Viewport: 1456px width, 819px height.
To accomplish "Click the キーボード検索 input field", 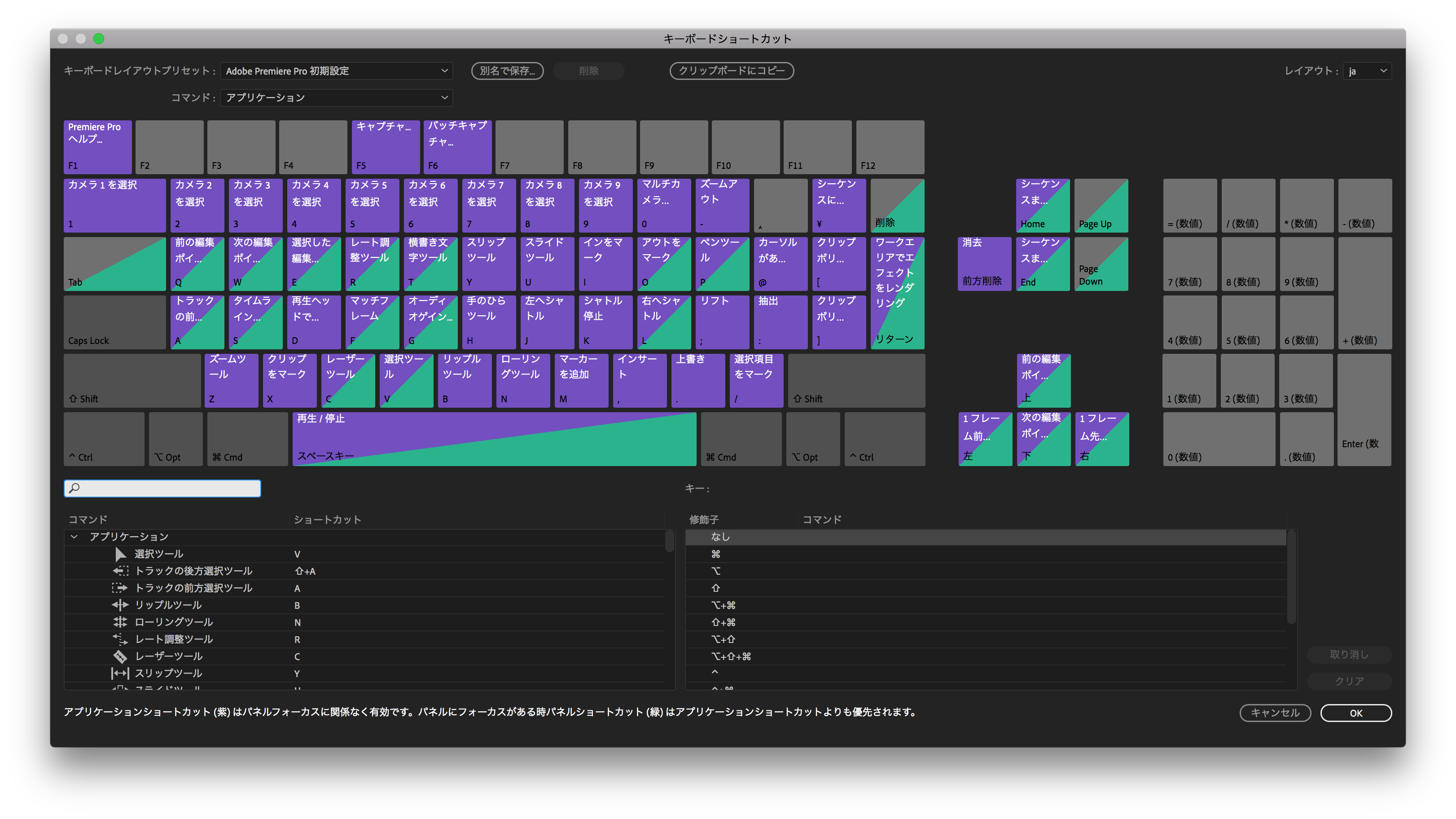I will point(163,488).
